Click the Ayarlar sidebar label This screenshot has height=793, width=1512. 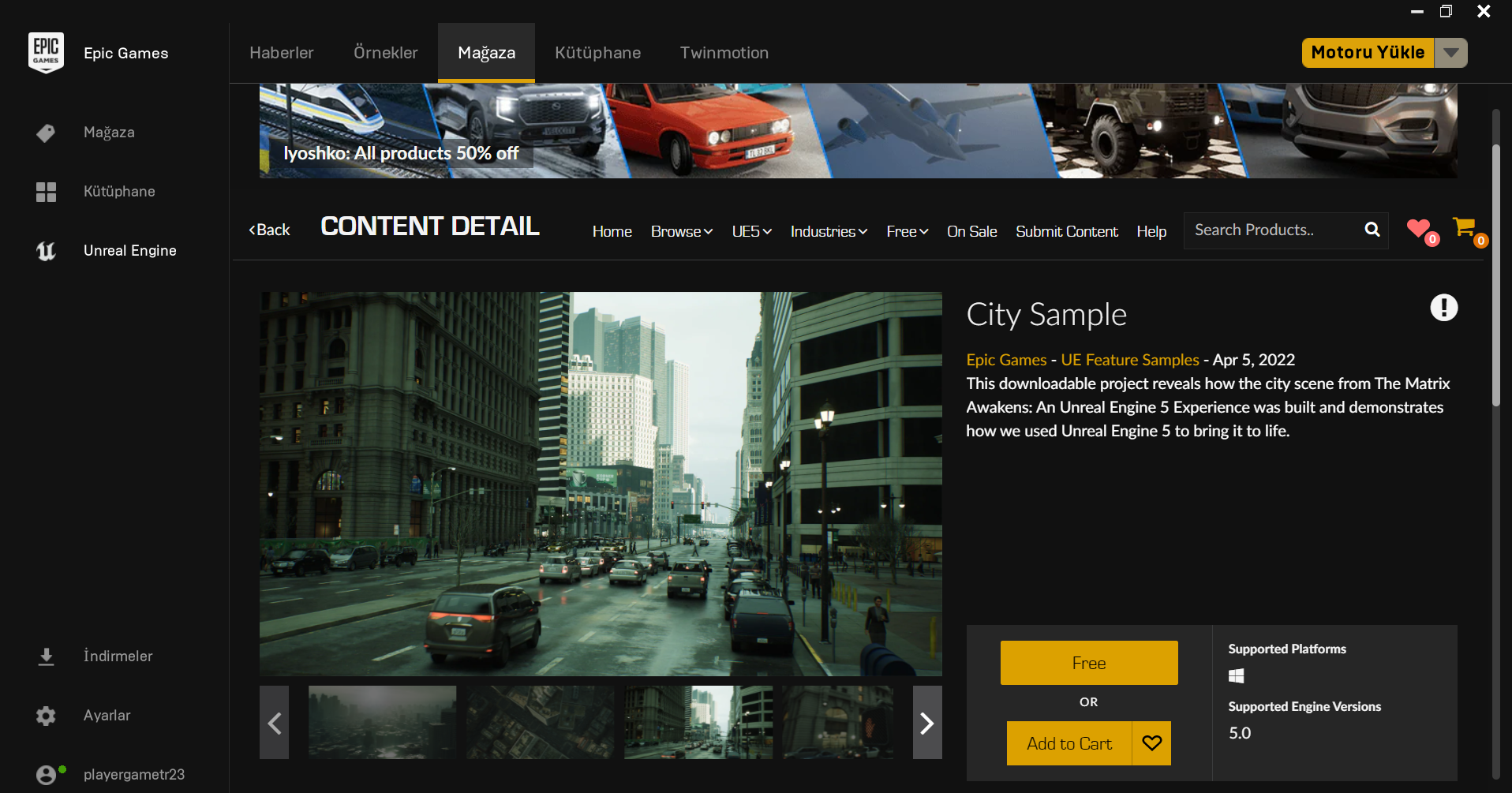(x=107, y=716)
